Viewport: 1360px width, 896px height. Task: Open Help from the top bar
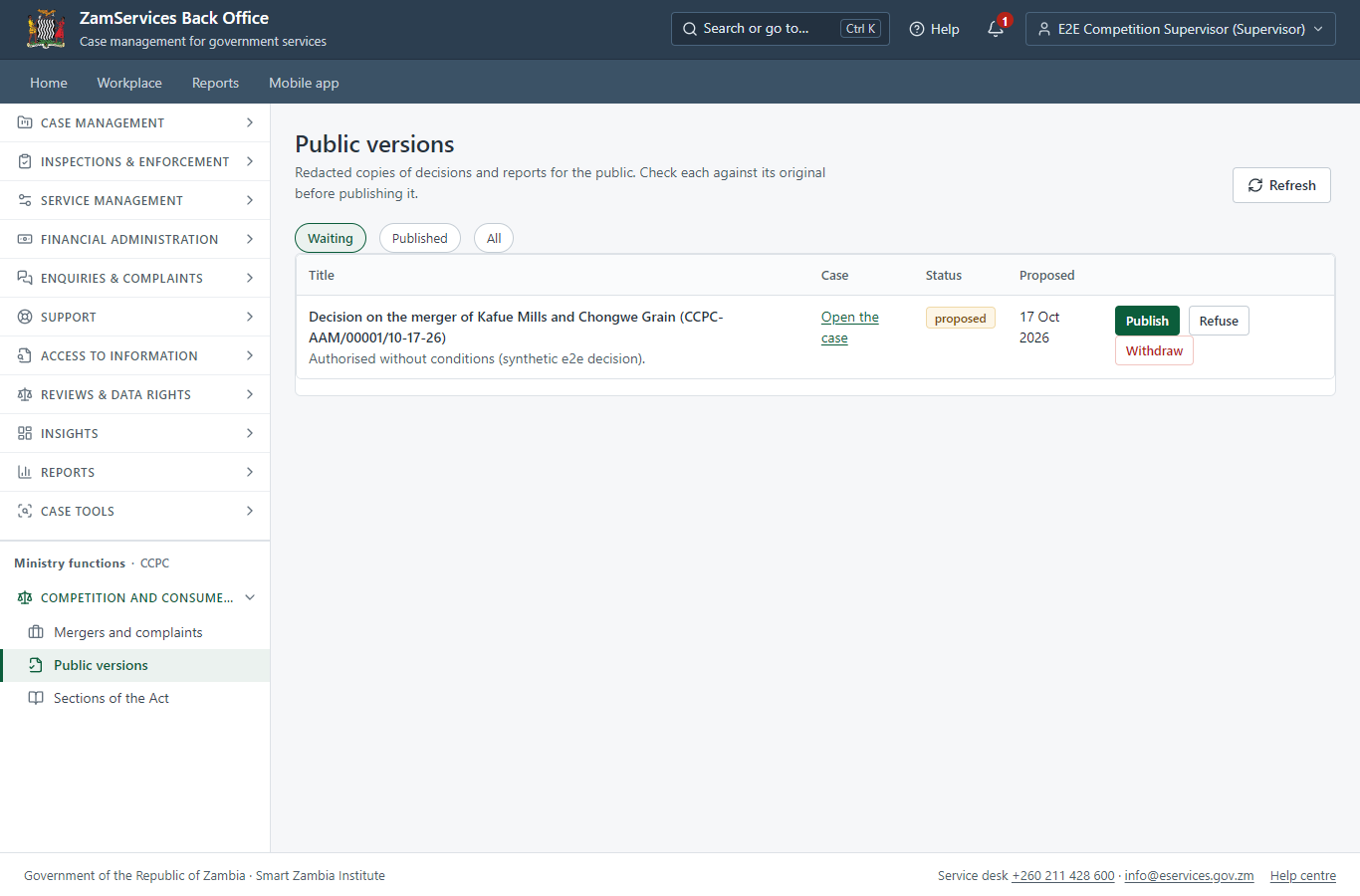pos(934,29)
